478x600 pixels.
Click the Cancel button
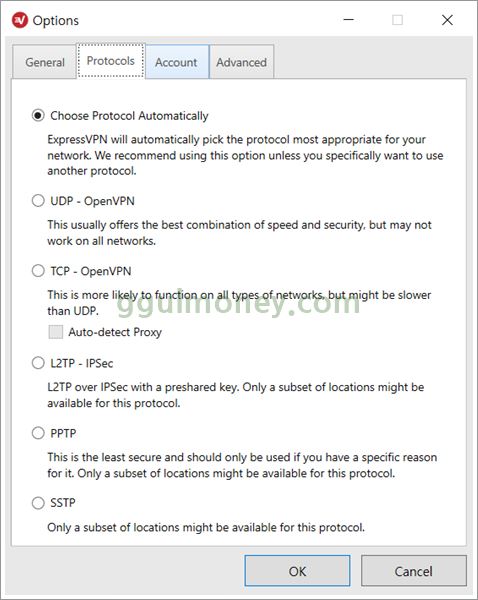[x=414, y=571]
